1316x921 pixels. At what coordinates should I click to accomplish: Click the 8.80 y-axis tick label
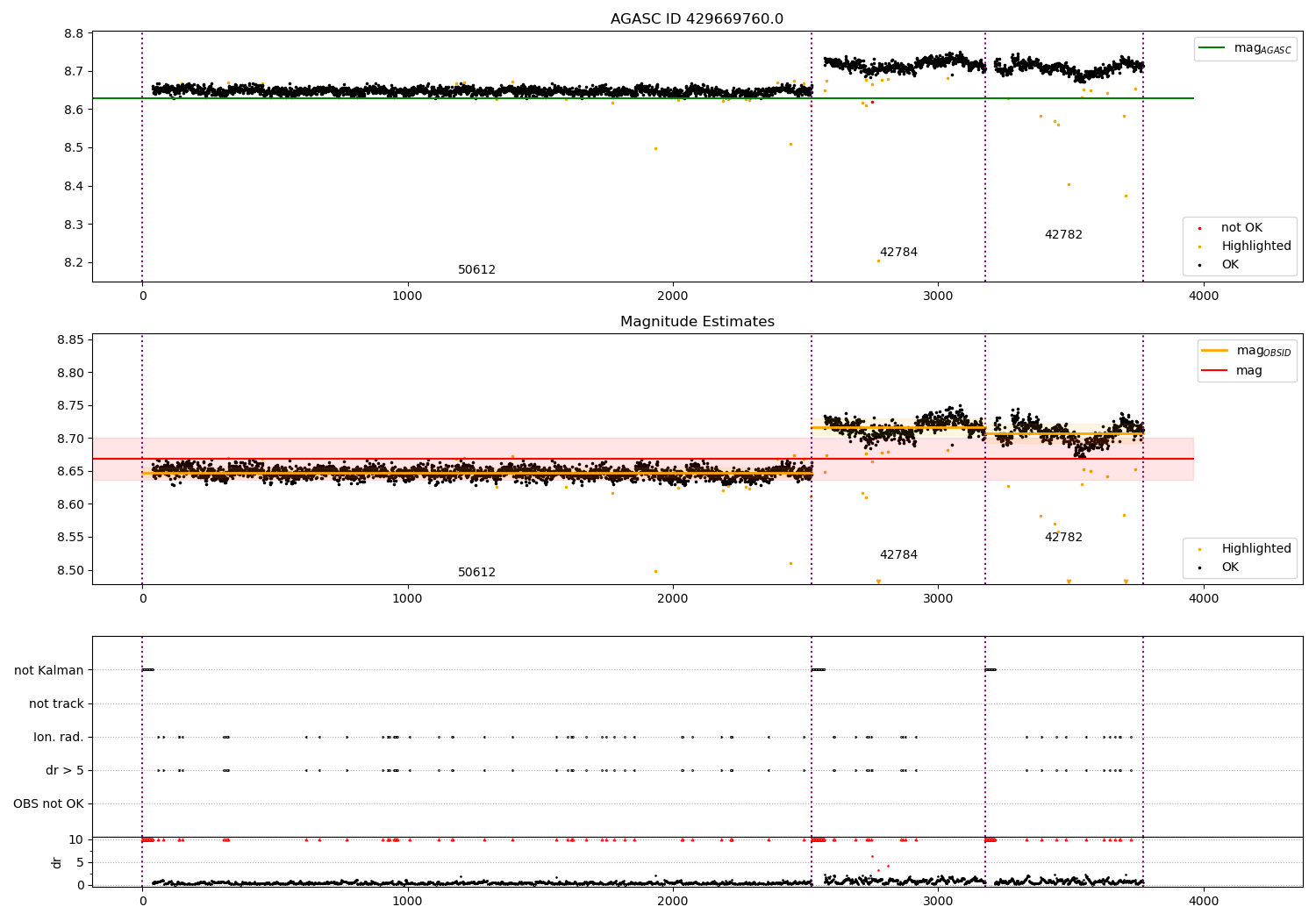71,373
